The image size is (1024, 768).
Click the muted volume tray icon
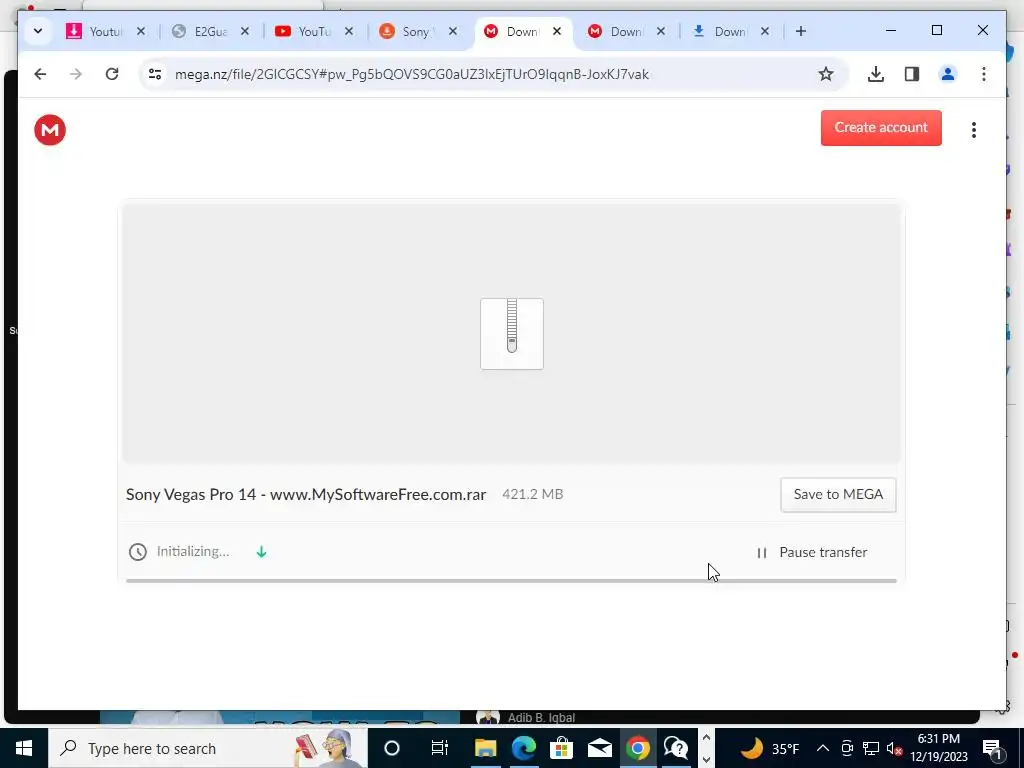895,748
